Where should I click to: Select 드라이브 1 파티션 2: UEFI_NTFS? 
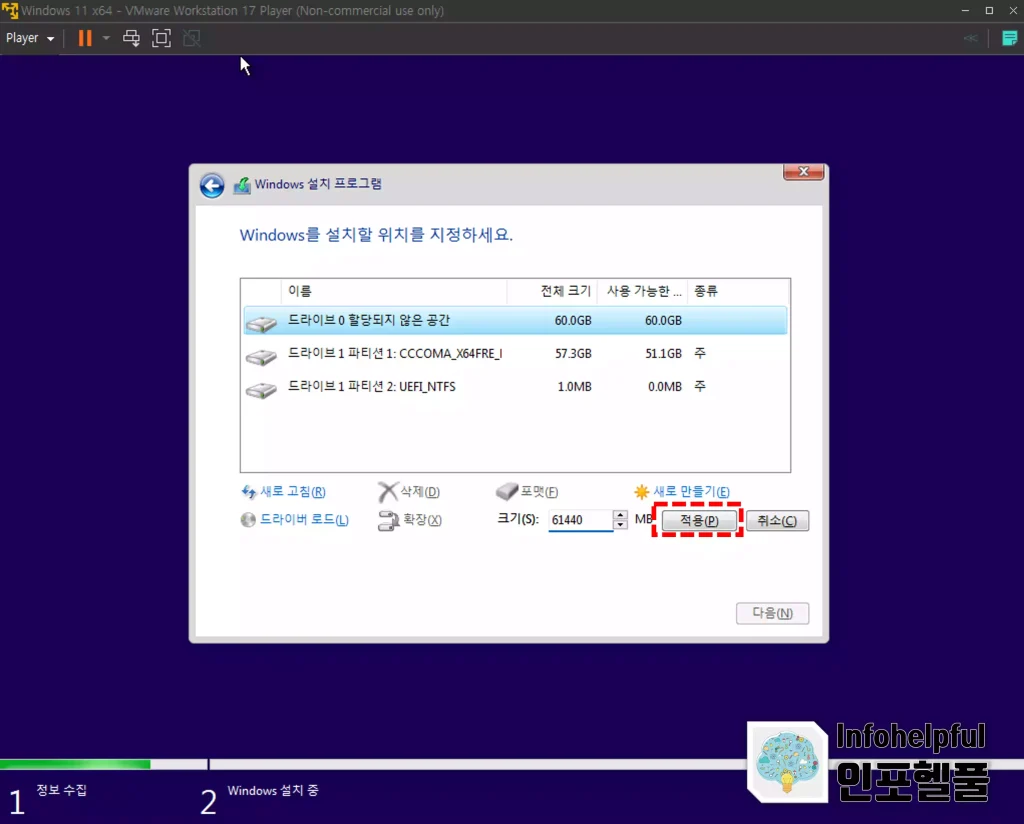pos(515,387)
